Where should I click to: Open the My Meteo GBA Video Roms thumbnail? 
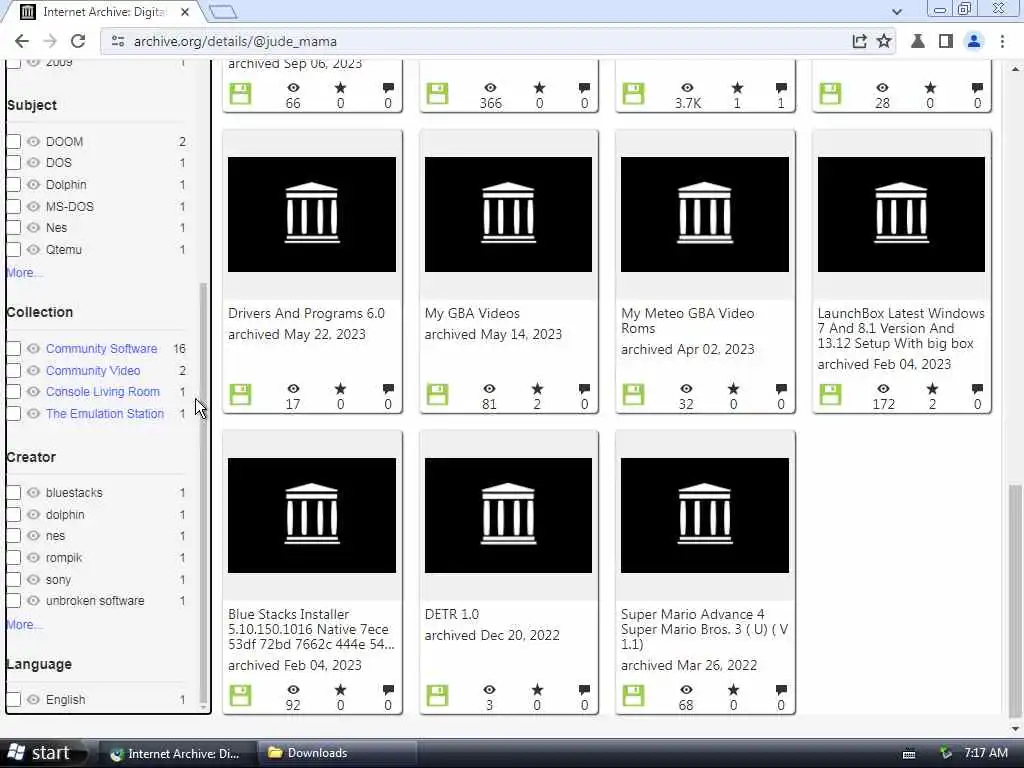[705, 214]
